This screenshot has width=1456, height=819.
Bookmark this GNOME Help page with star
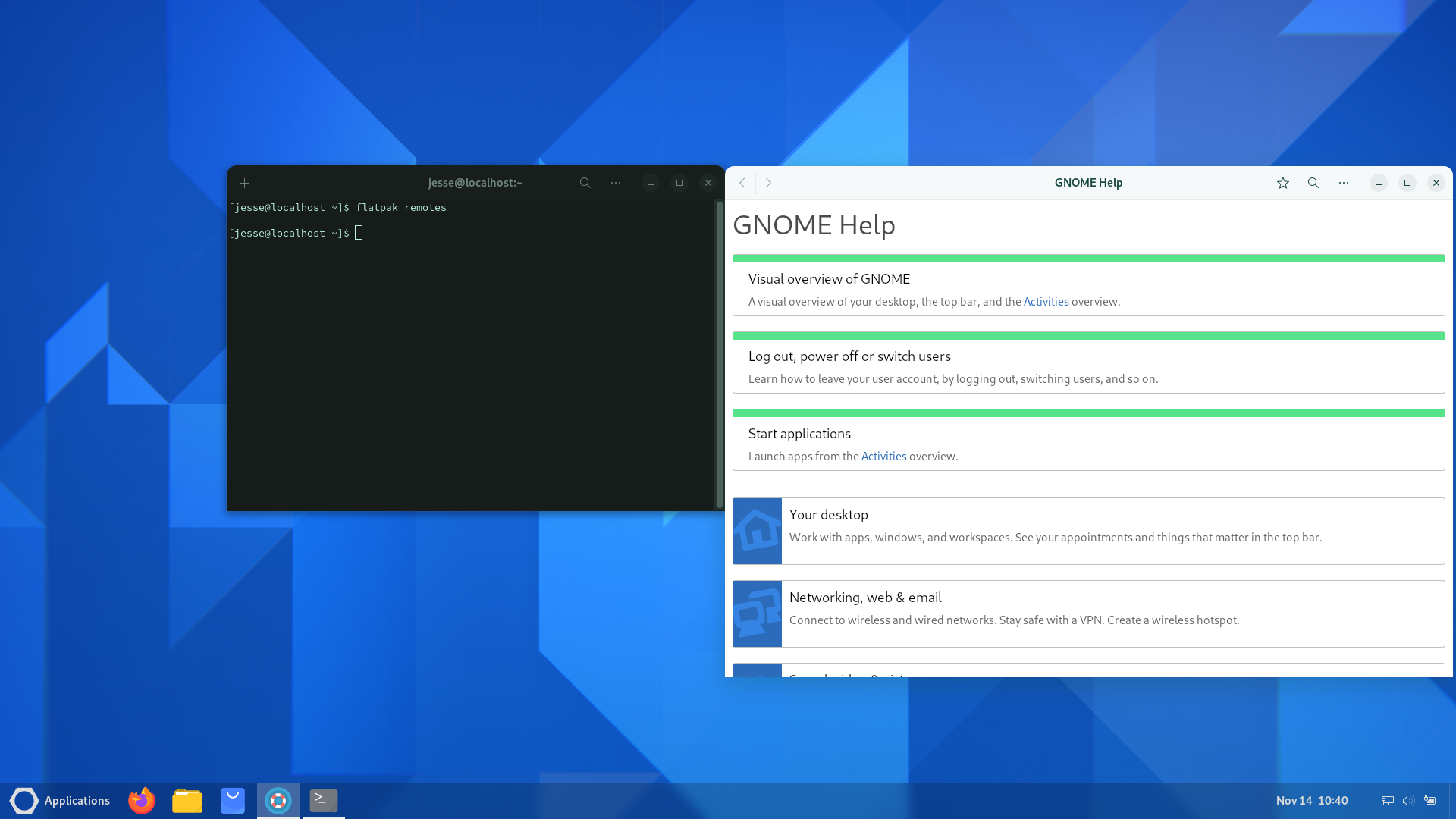click(x=1282, y=183)
